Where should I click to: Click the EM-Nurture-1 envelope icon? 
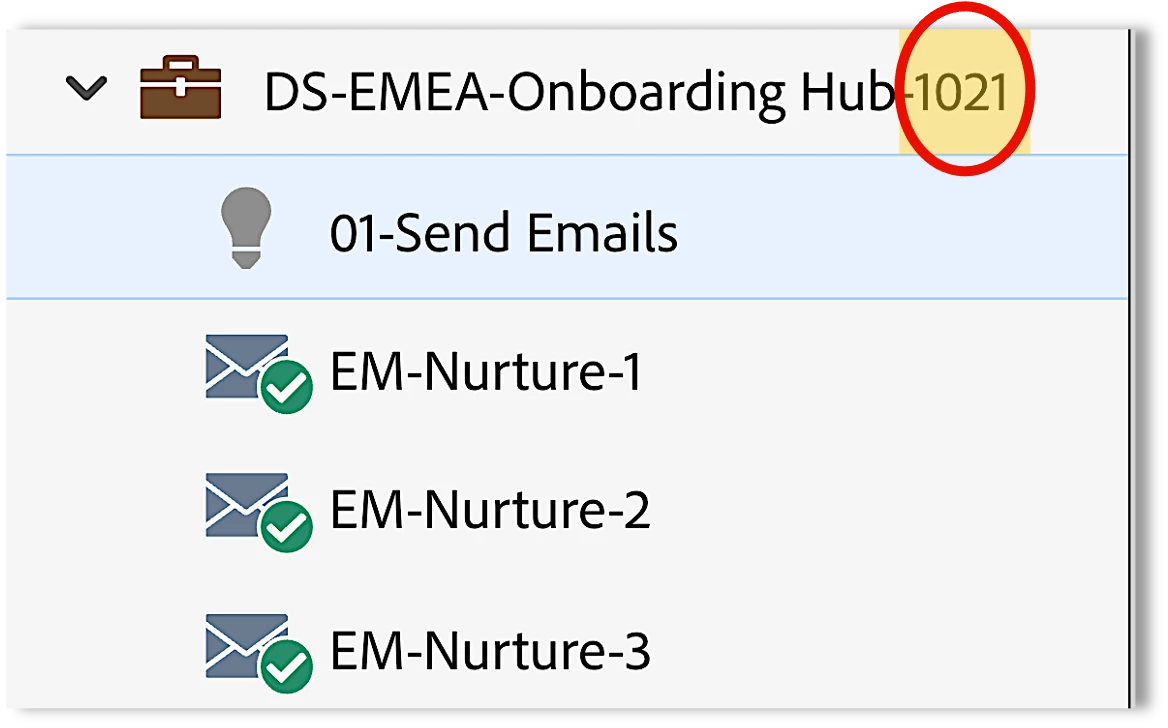point(246,367)
